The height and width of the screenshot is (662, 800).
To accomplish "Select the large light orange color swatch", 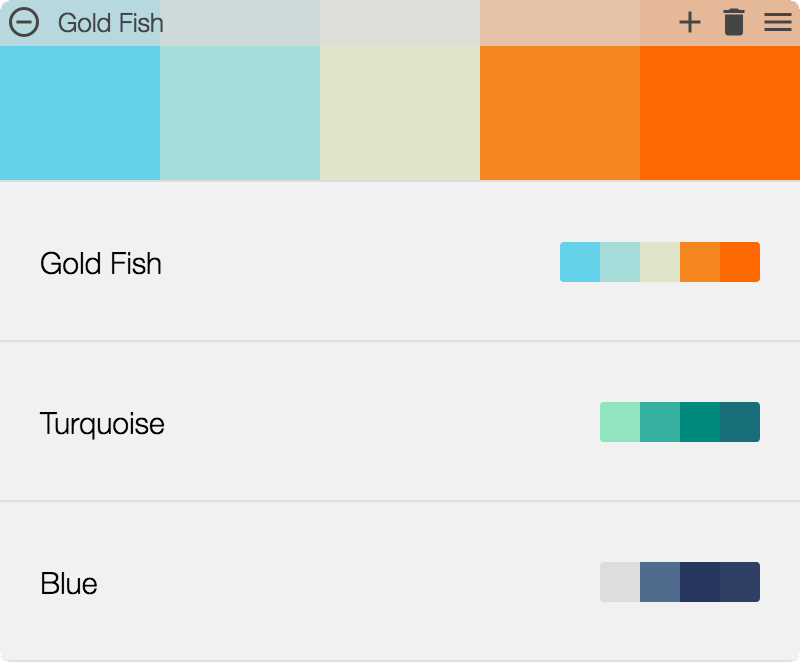I will (560, 112).
